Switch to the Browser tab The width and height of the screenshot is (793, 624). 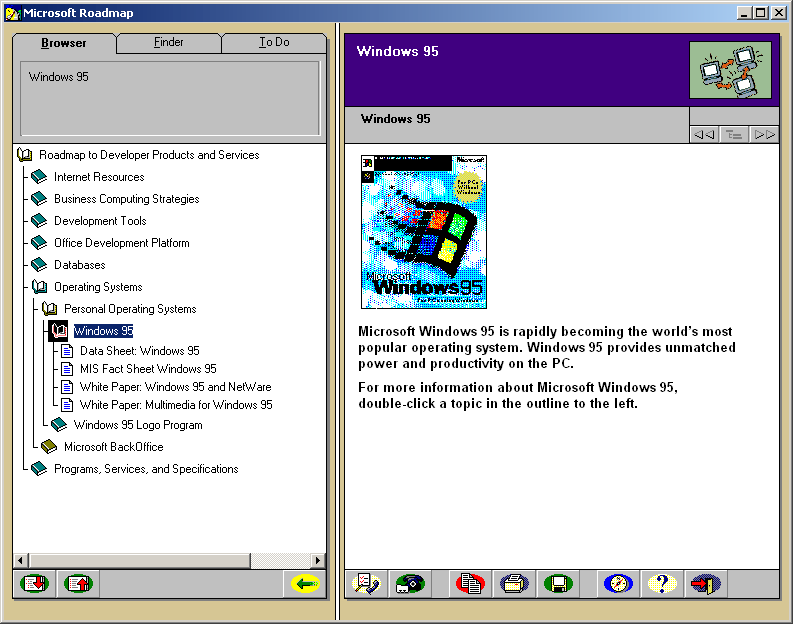pos(64,43)
